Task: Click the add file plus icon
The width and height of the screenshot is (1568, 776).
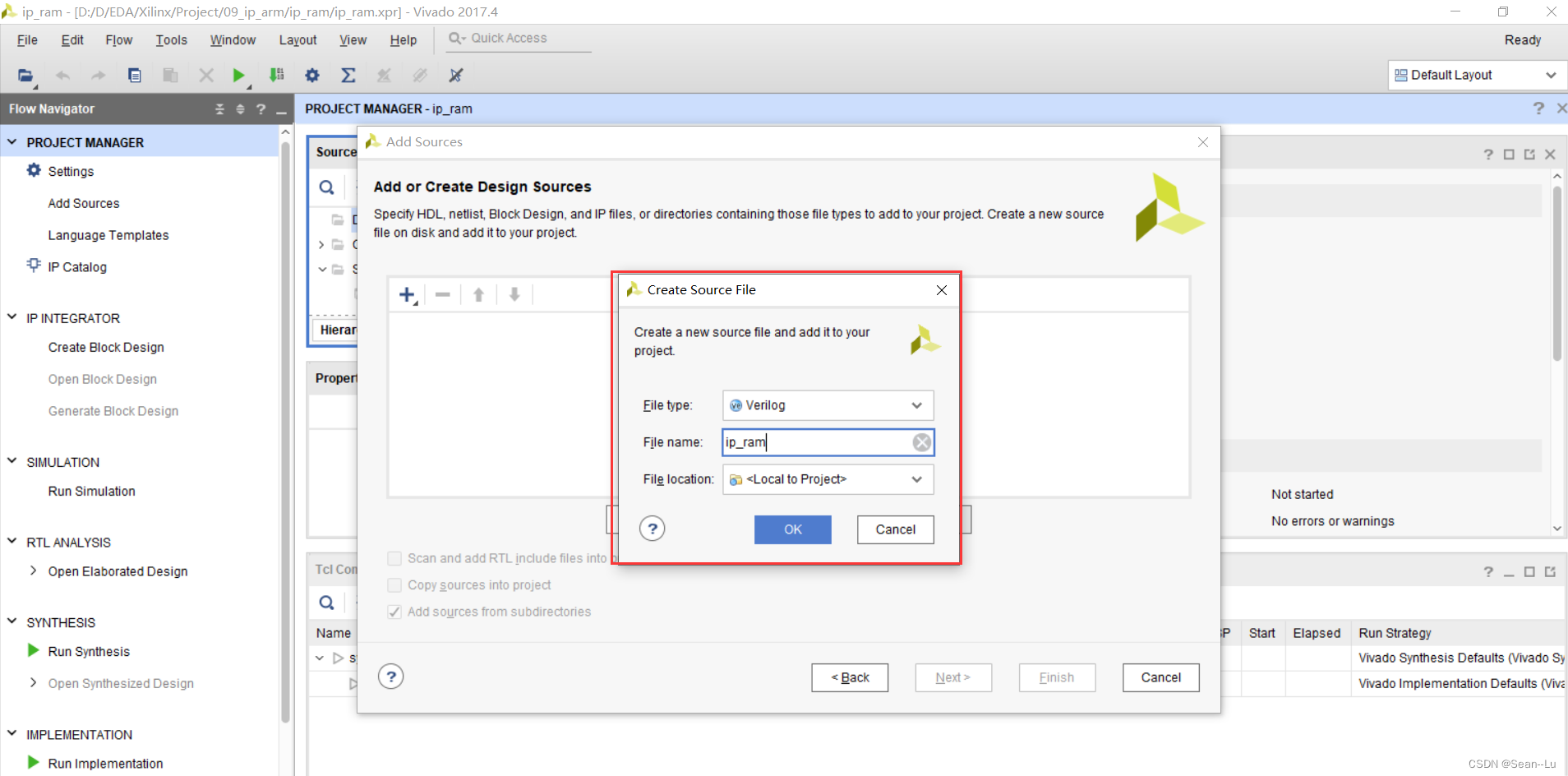Action: click(408, 294)
